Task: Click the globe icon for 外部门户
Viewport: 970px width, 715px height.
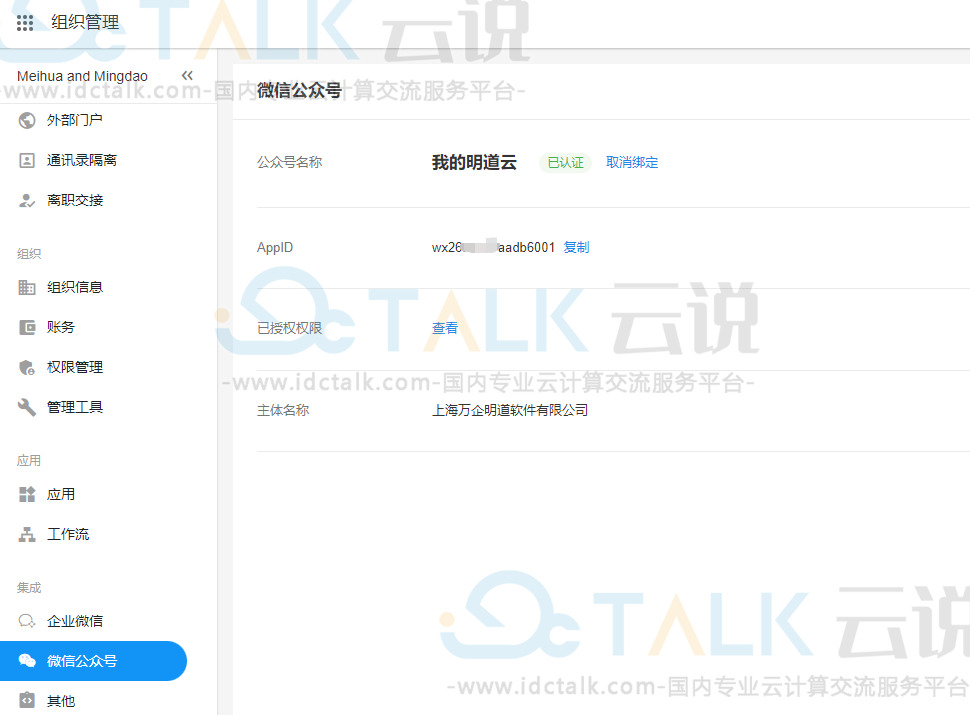Action: tap(27, 120)
